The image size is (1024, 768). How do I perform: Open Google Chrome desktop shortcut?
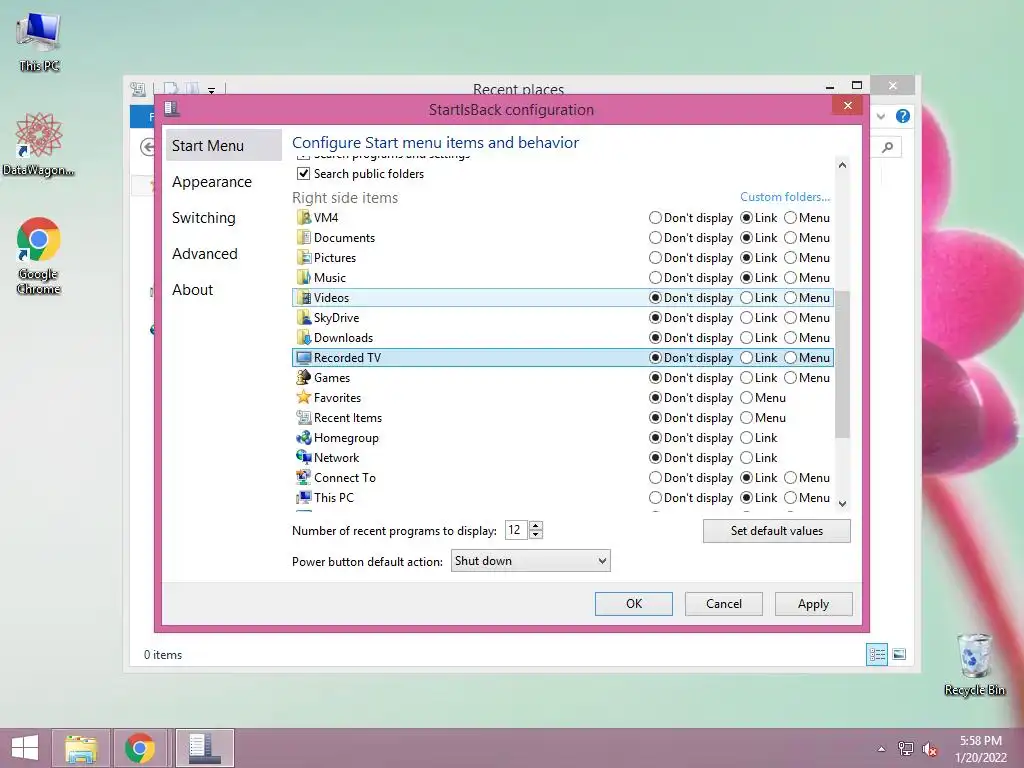click(x=39, y=256)
